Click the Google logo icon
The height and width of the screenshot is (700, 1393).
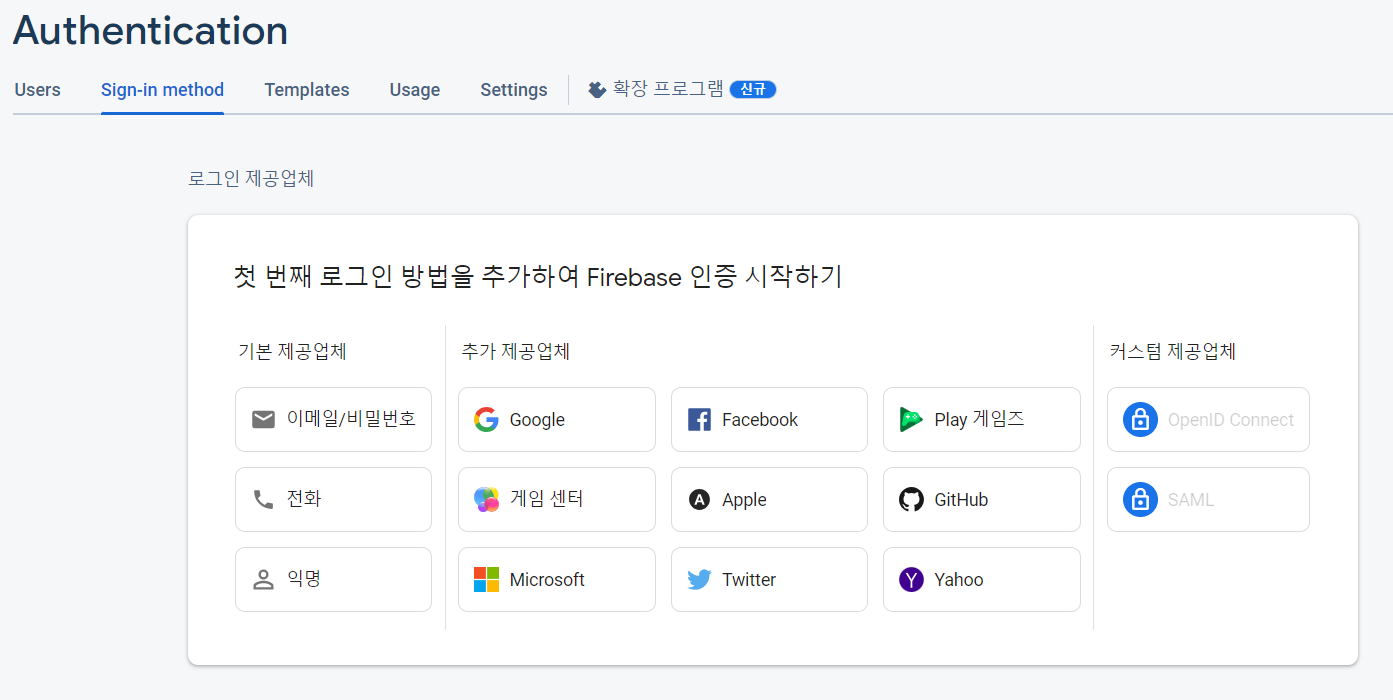(486, 419)
